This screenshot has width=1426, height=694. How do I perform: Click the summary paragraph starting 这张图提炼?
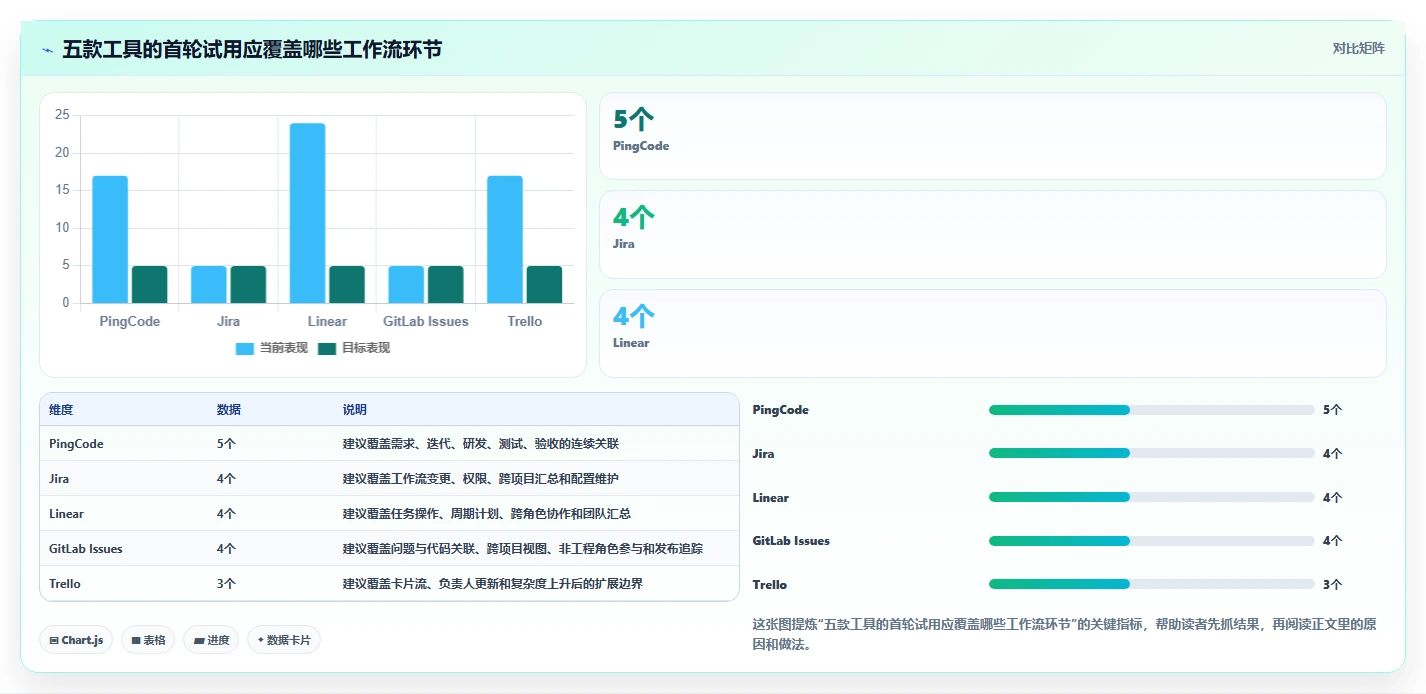1064,635
